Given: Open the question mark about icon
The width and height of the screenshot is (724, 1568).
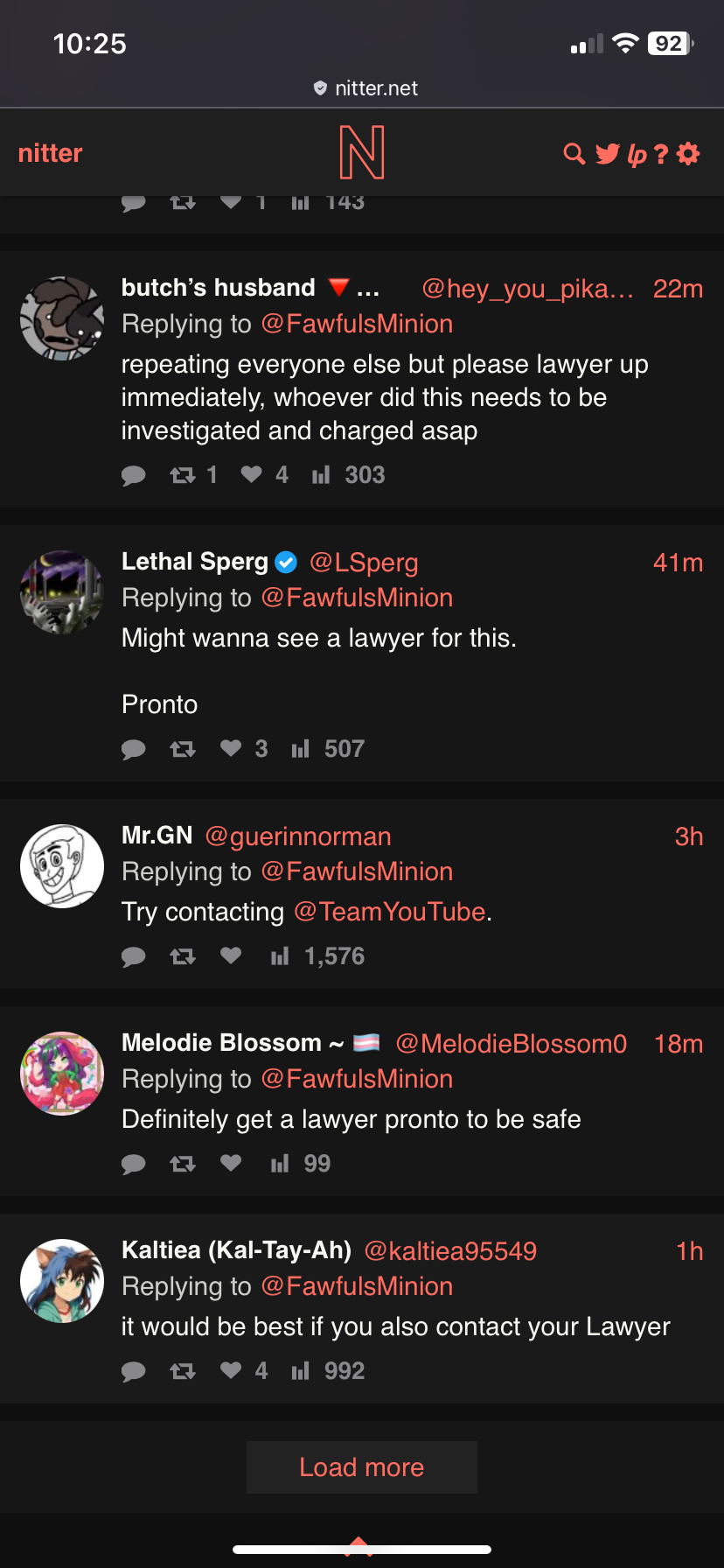Looking at the screenshot, I should (661, 155).
